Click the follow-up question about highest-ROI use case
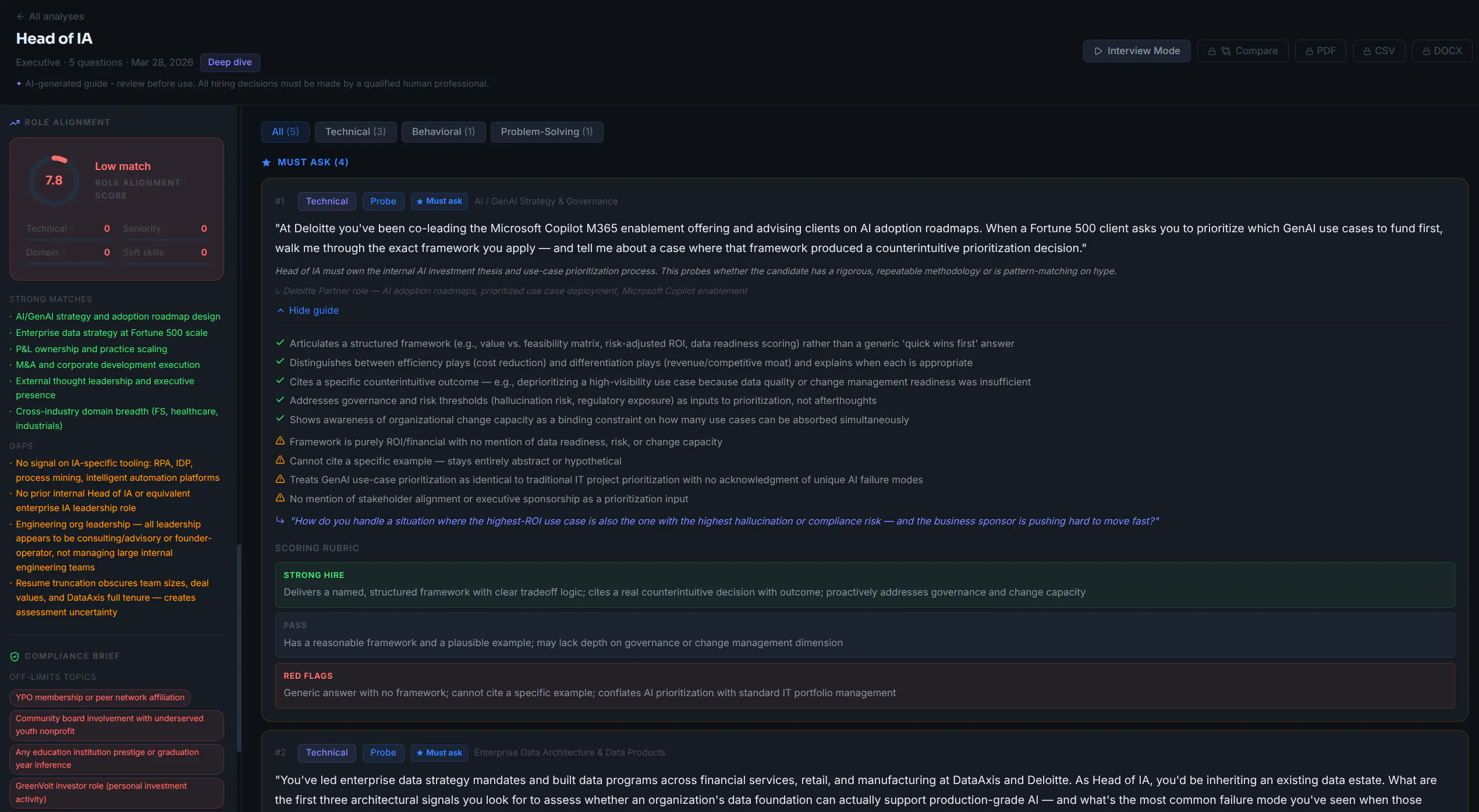Screen dimensions: 1479x812 pyautogui.click(x=725, y=521)
